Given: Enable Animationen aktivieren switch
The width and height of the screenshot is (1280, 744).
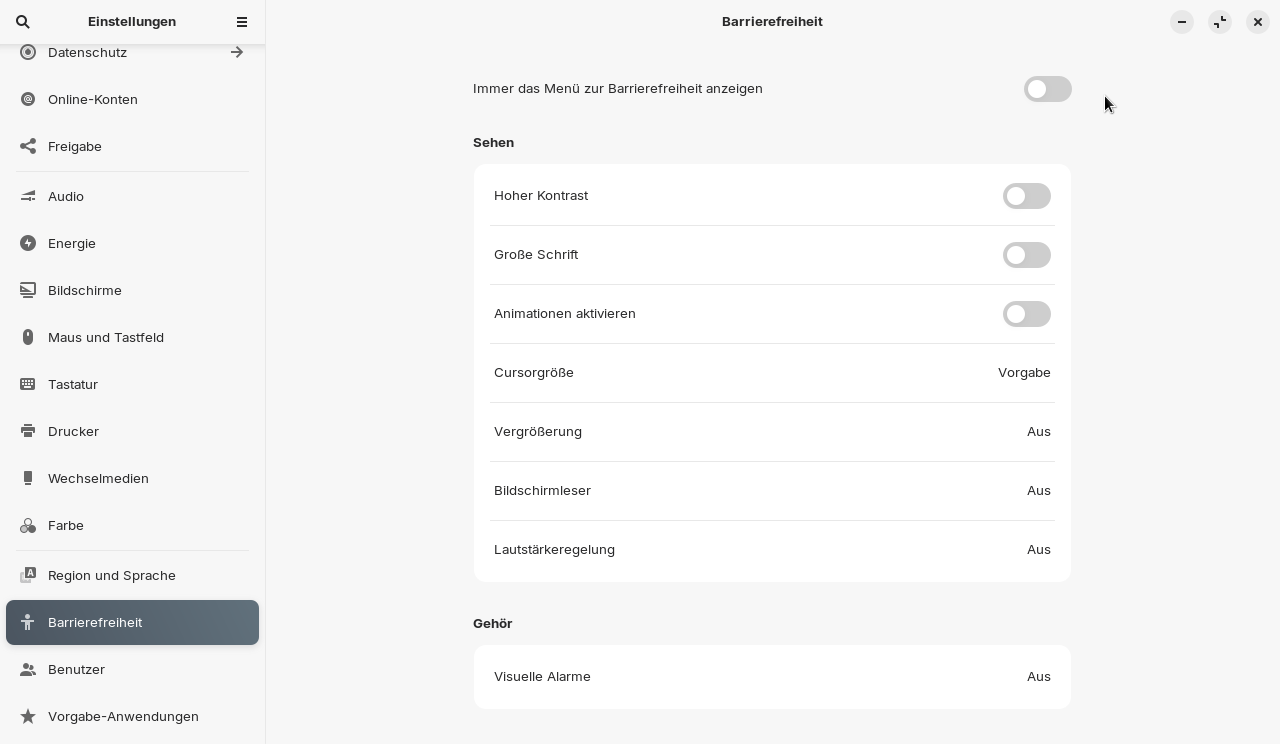Looking at the screenshot, I should [1027, 314].
